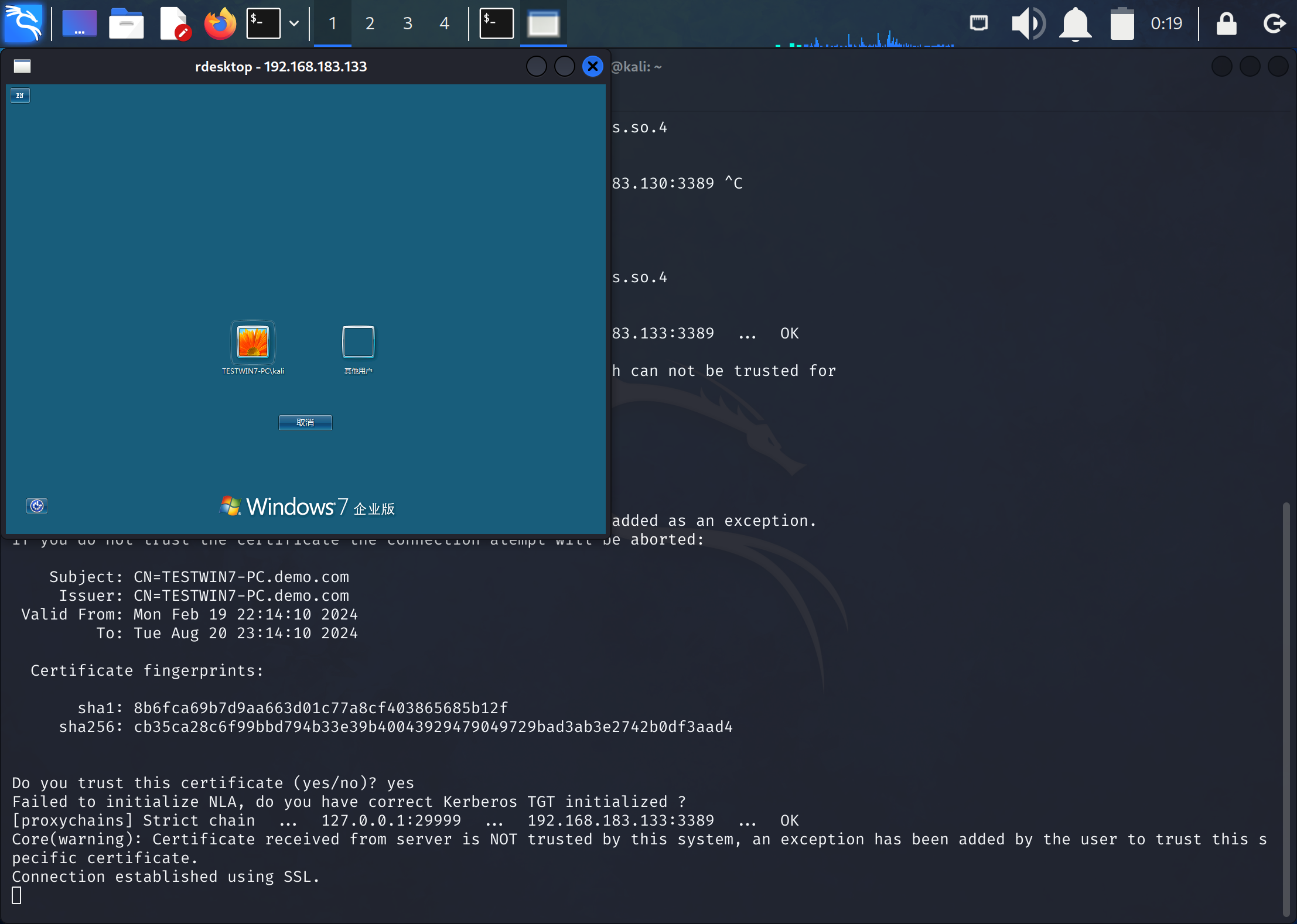Switch to workspace 2
The image size is (1297, 924).
(370, 23)
